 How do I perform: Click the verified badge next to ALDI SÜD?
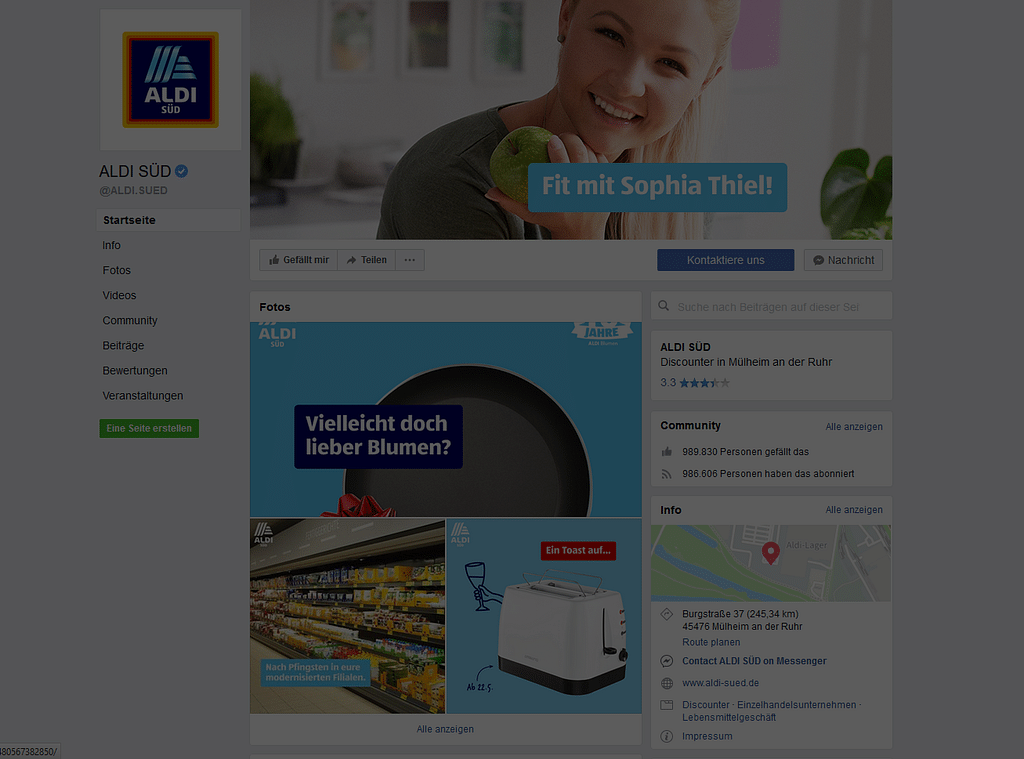182,171
